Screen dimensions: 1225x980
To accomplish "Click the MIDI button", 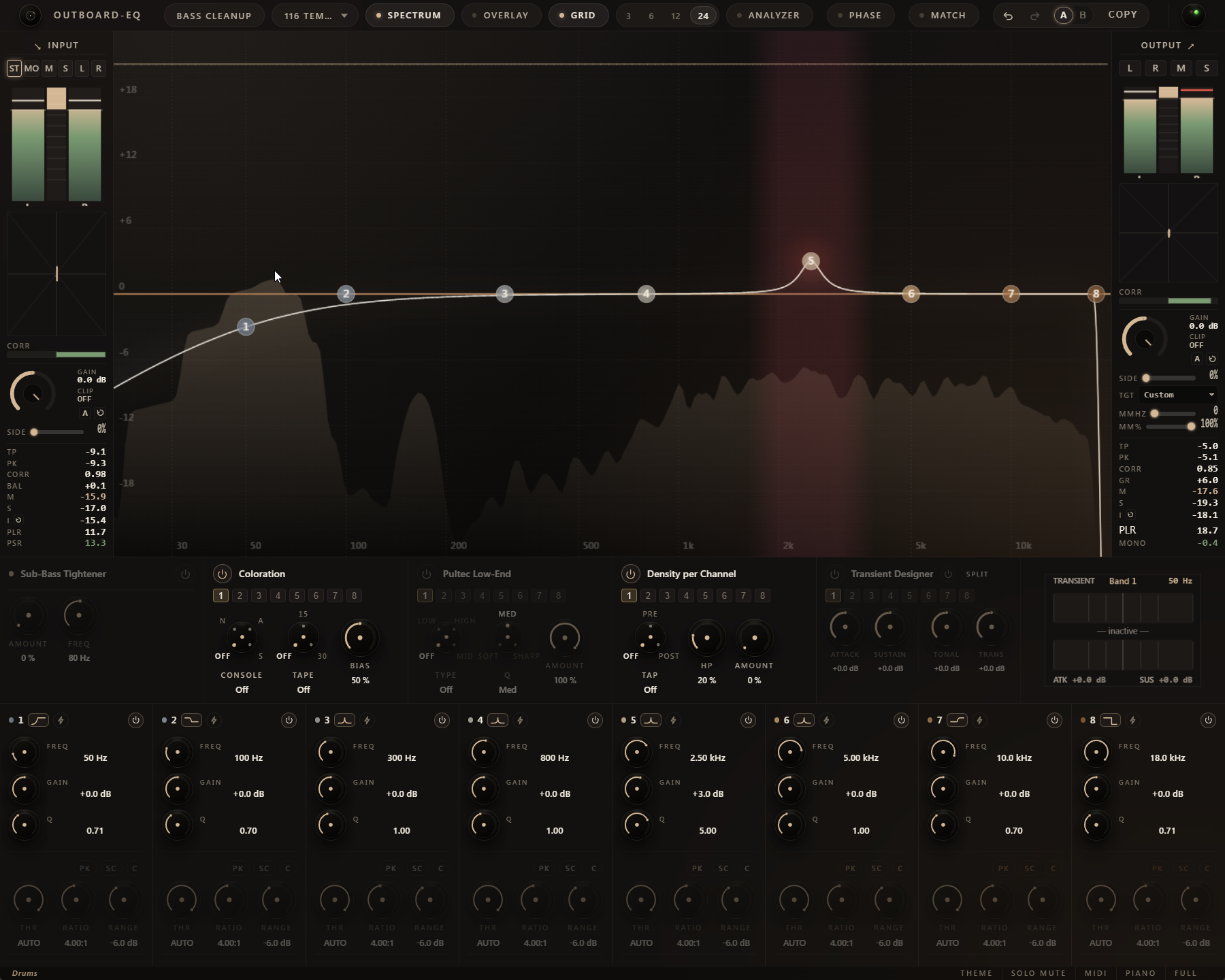I will pos(1096,973).
